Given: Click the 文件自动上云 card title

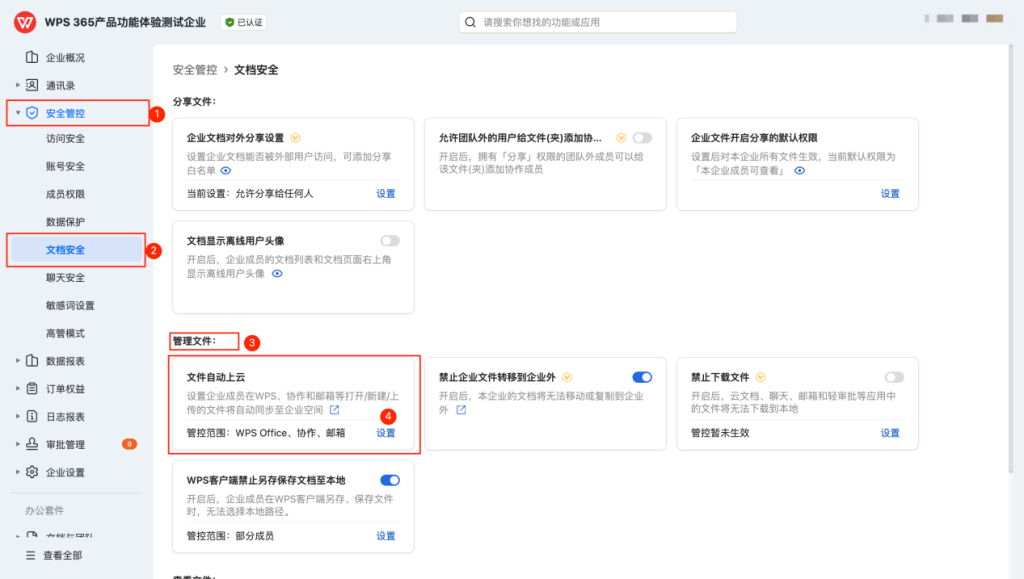Looking at the screenshot, I should (216, 377).
